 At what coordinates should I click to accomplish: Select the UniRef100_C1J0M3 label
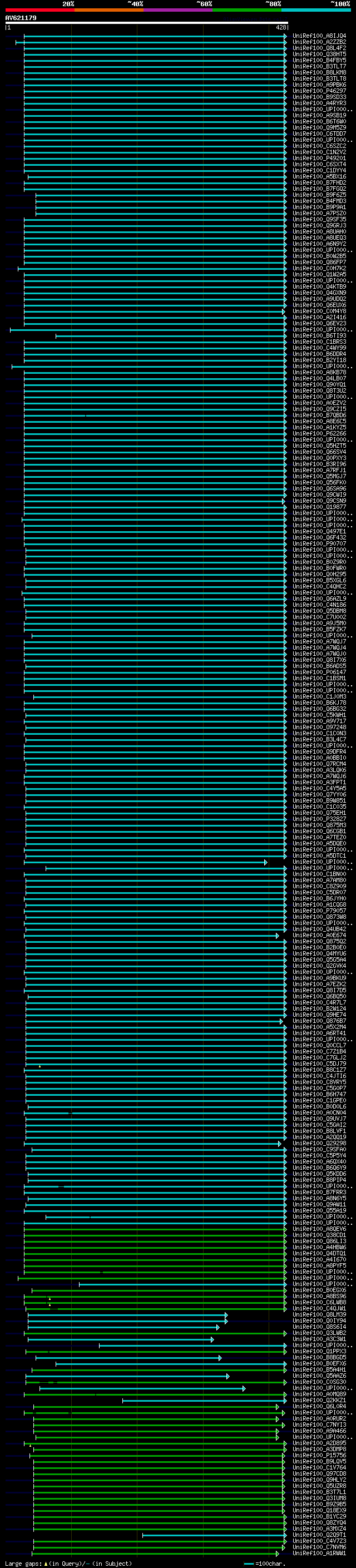tap(319, 696)
